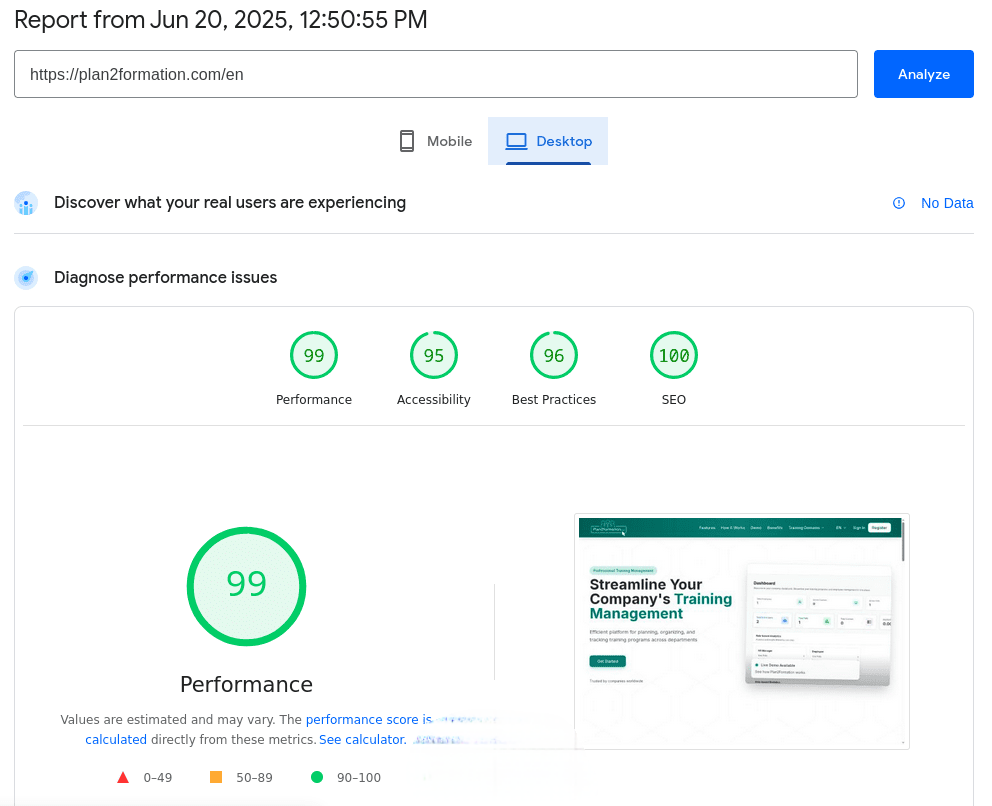
Task: Select the Desktop tab
Action: tap(548, 141)
